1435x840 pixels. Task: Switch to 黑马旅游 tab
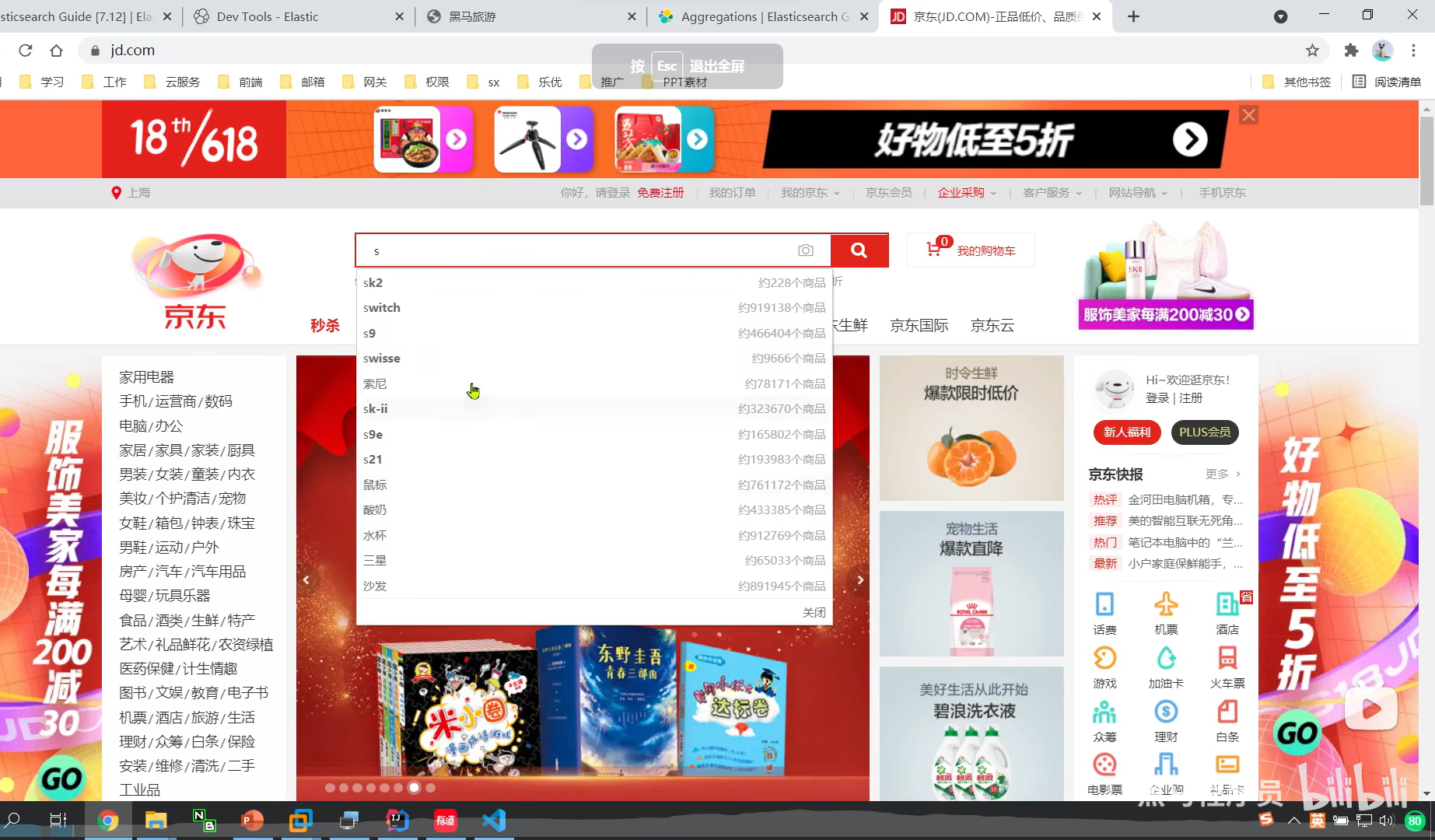[x=531, y=16]
